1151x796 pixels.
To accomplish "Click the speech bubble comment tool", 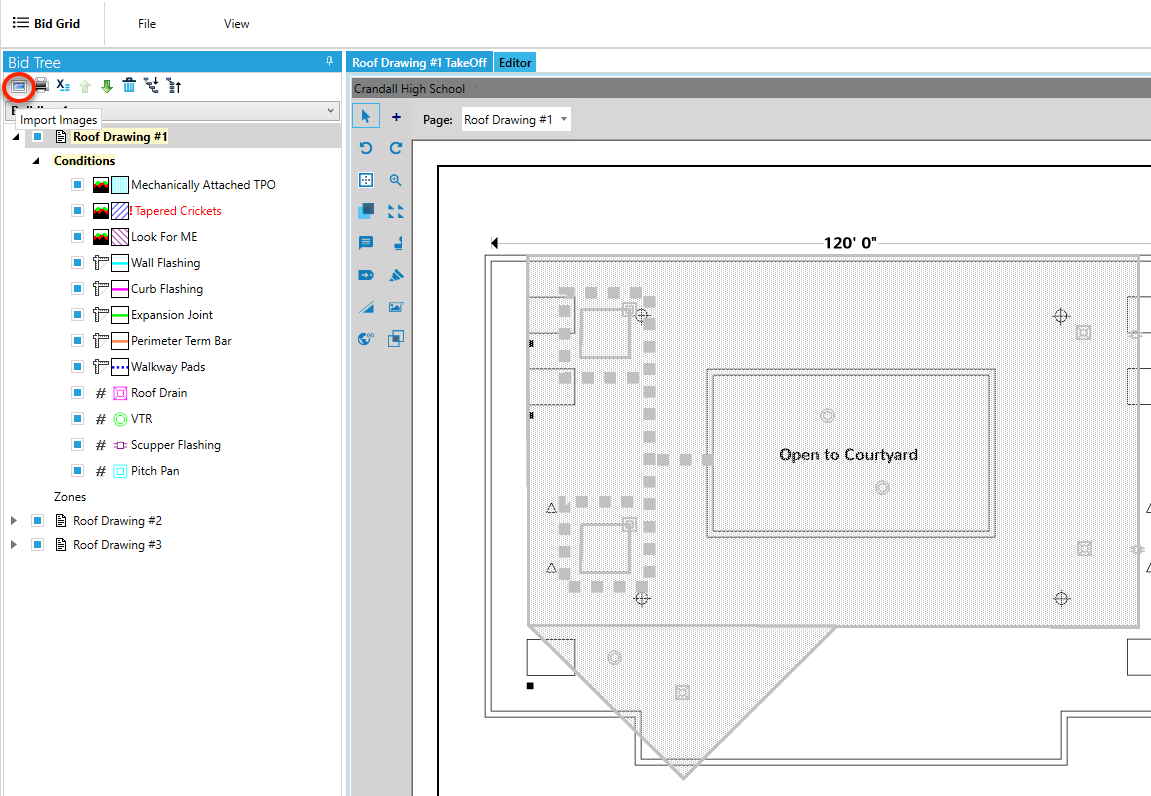I will point(366,243).
